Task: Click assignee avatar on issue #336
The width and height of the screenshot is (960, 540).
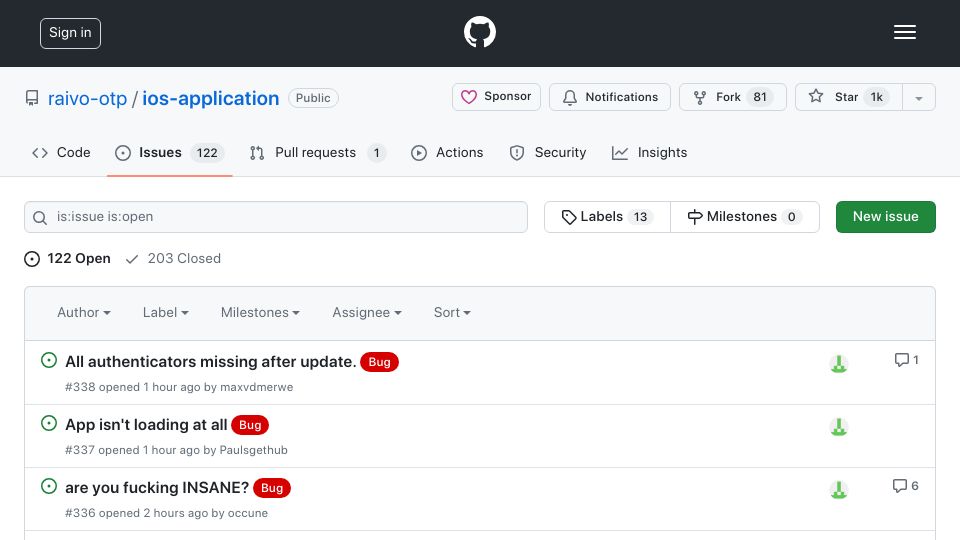Action: [x=839, y=490]
